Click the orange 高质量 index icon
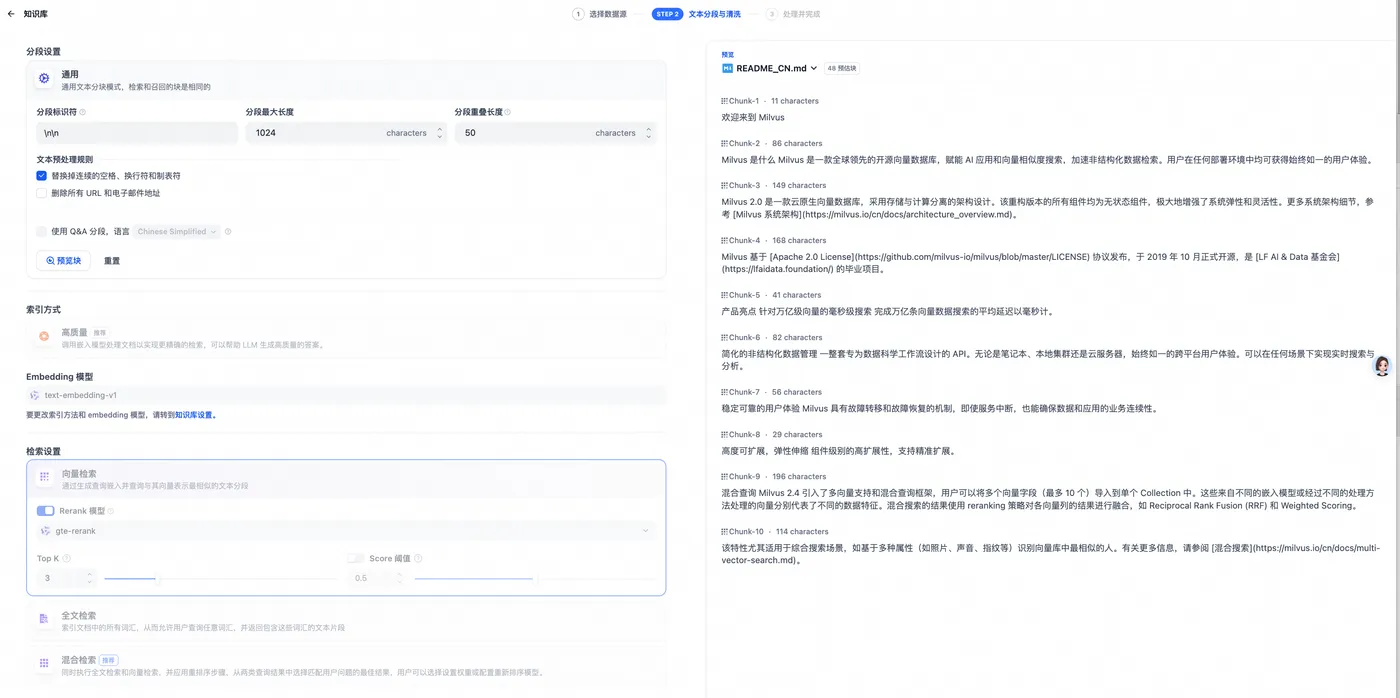1400x698 pixels. coord(44,336)
